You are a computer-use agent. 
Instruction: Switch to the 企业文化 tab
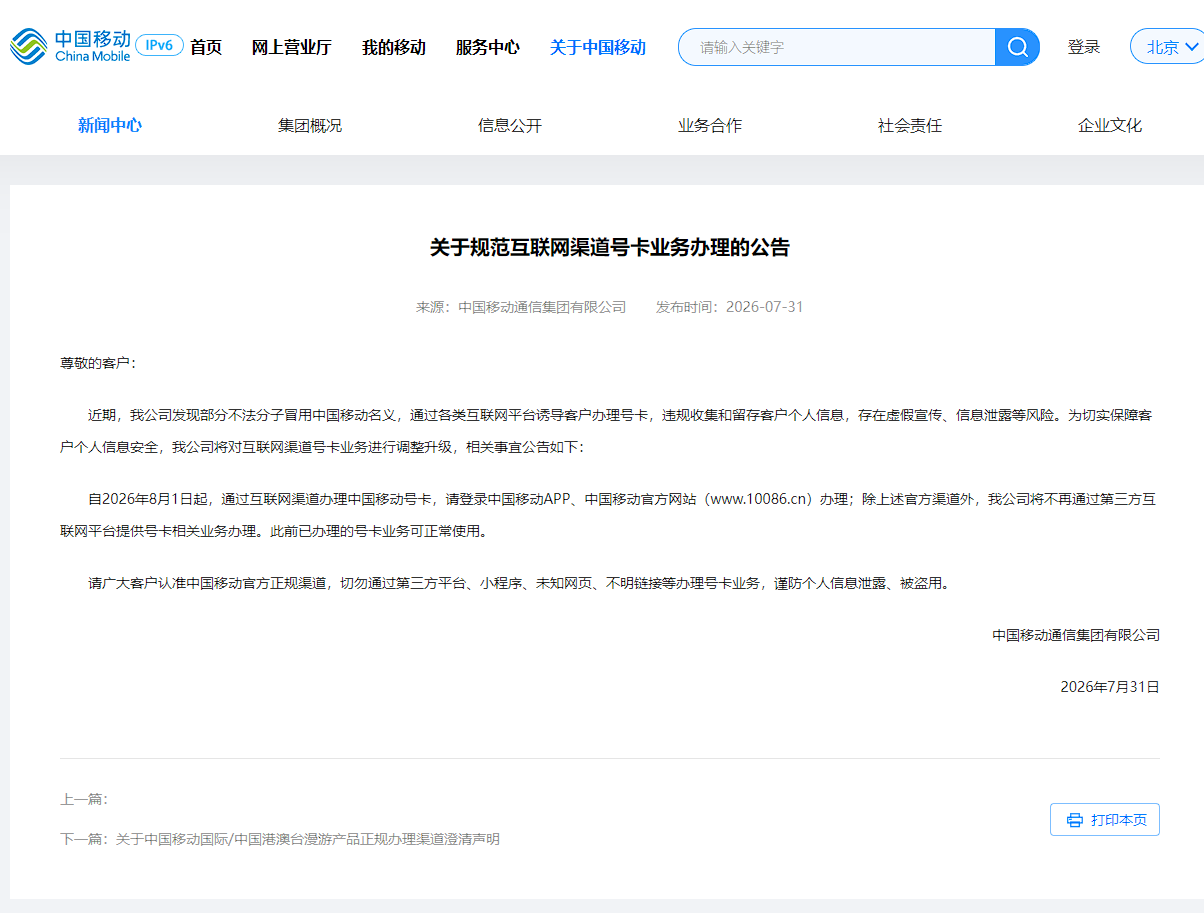1110,125
